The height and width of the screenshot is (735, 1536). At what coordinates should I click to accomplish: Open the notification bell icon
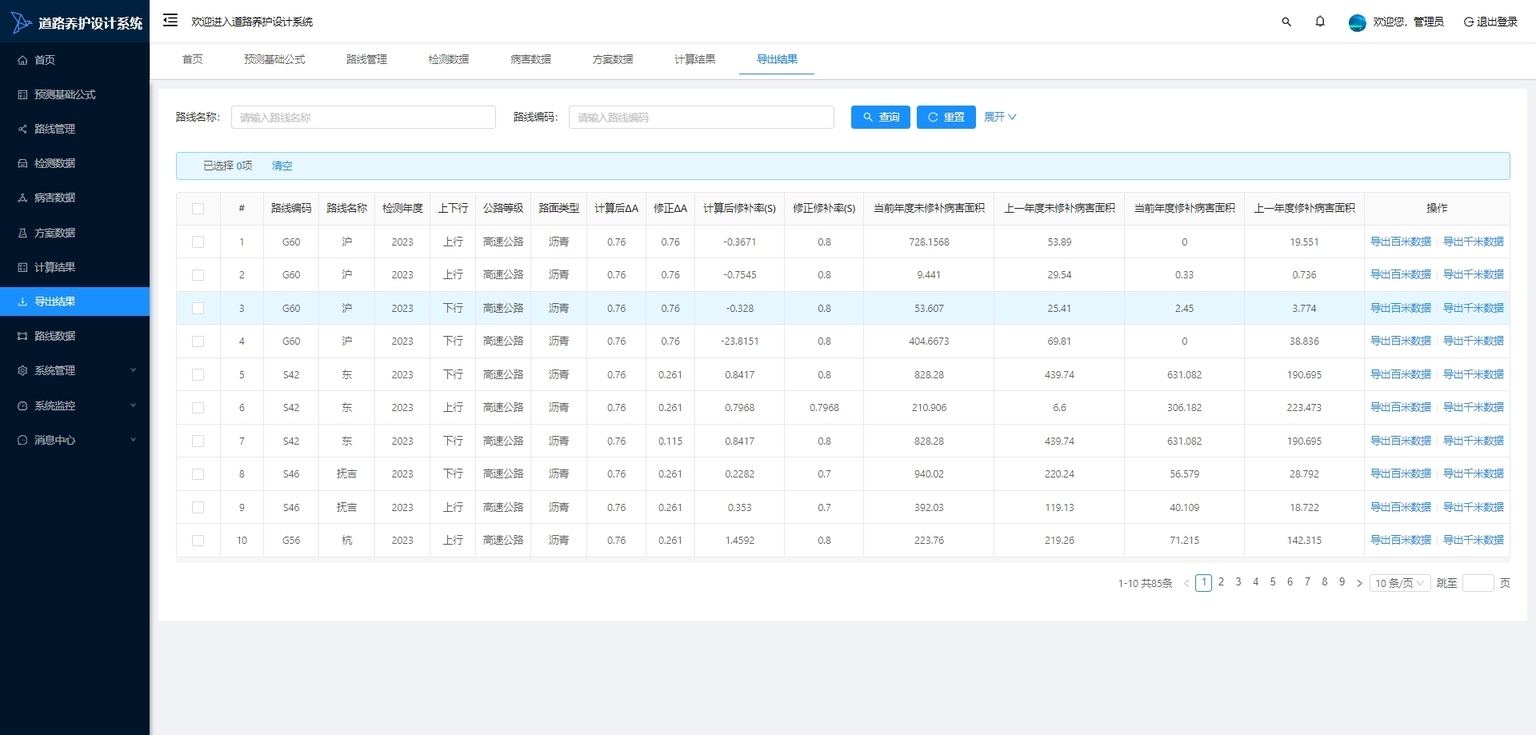1320,22
